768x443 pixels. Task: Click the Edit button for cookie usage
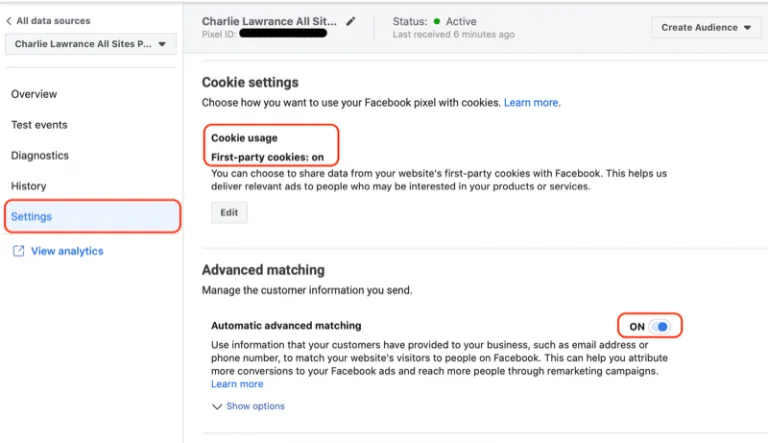(x=229, y=213)
